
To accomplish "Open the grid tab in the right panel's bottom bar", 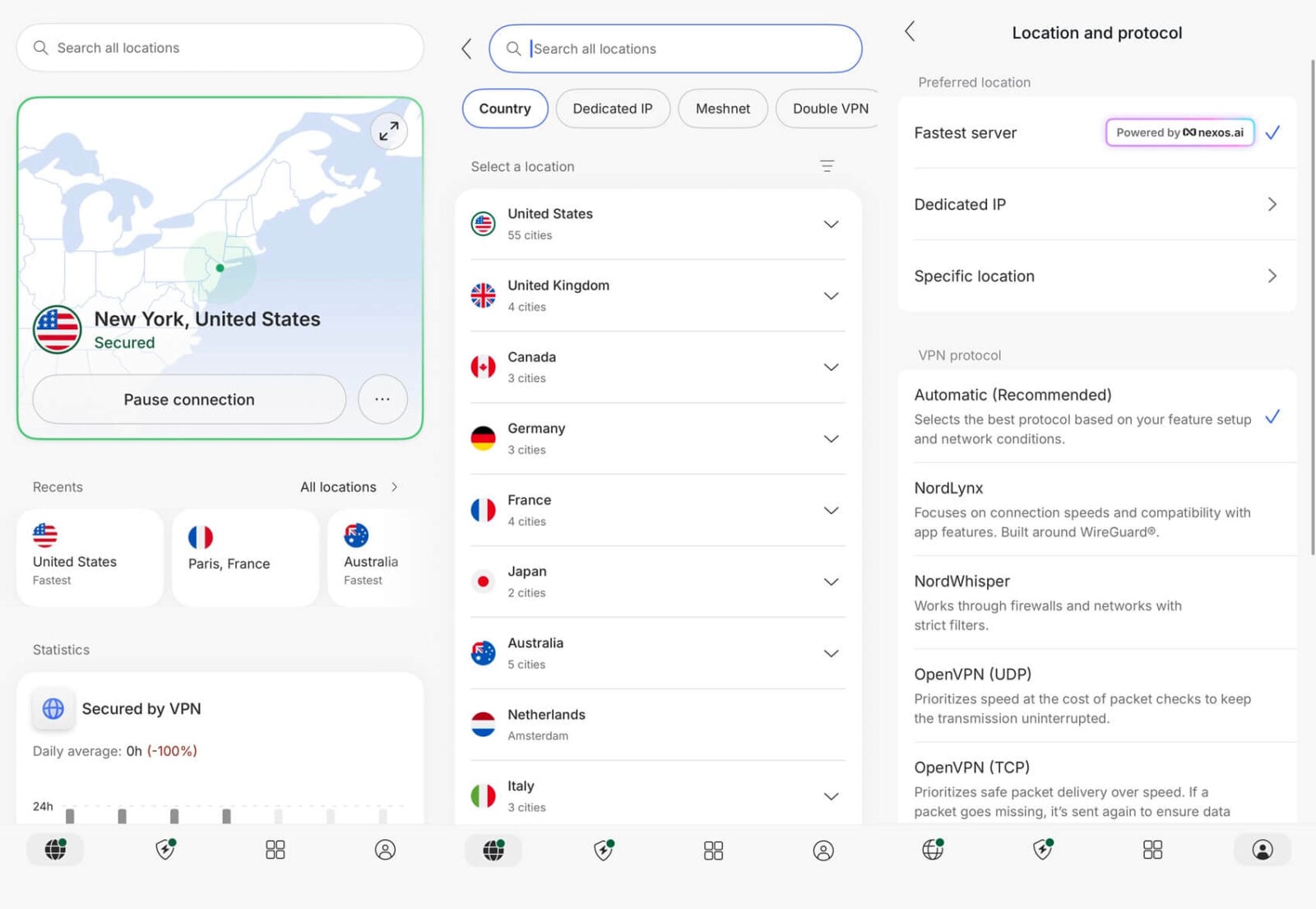I will pos(1153,850).
